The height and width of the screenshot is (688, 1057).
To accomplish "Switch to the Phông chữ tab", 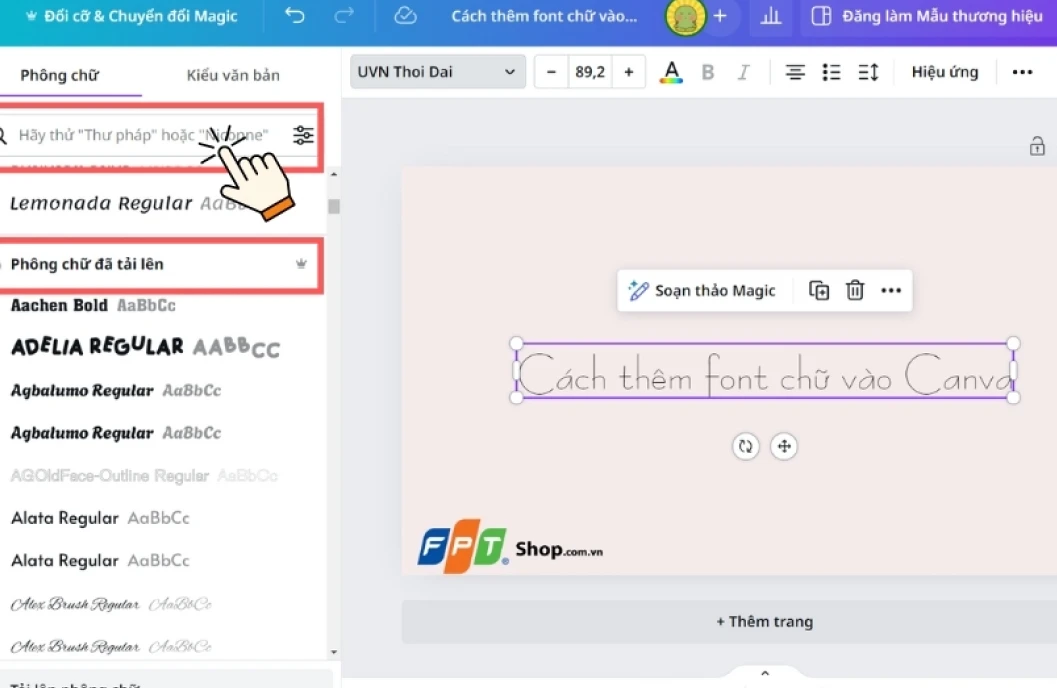I will tap(59, 75).
